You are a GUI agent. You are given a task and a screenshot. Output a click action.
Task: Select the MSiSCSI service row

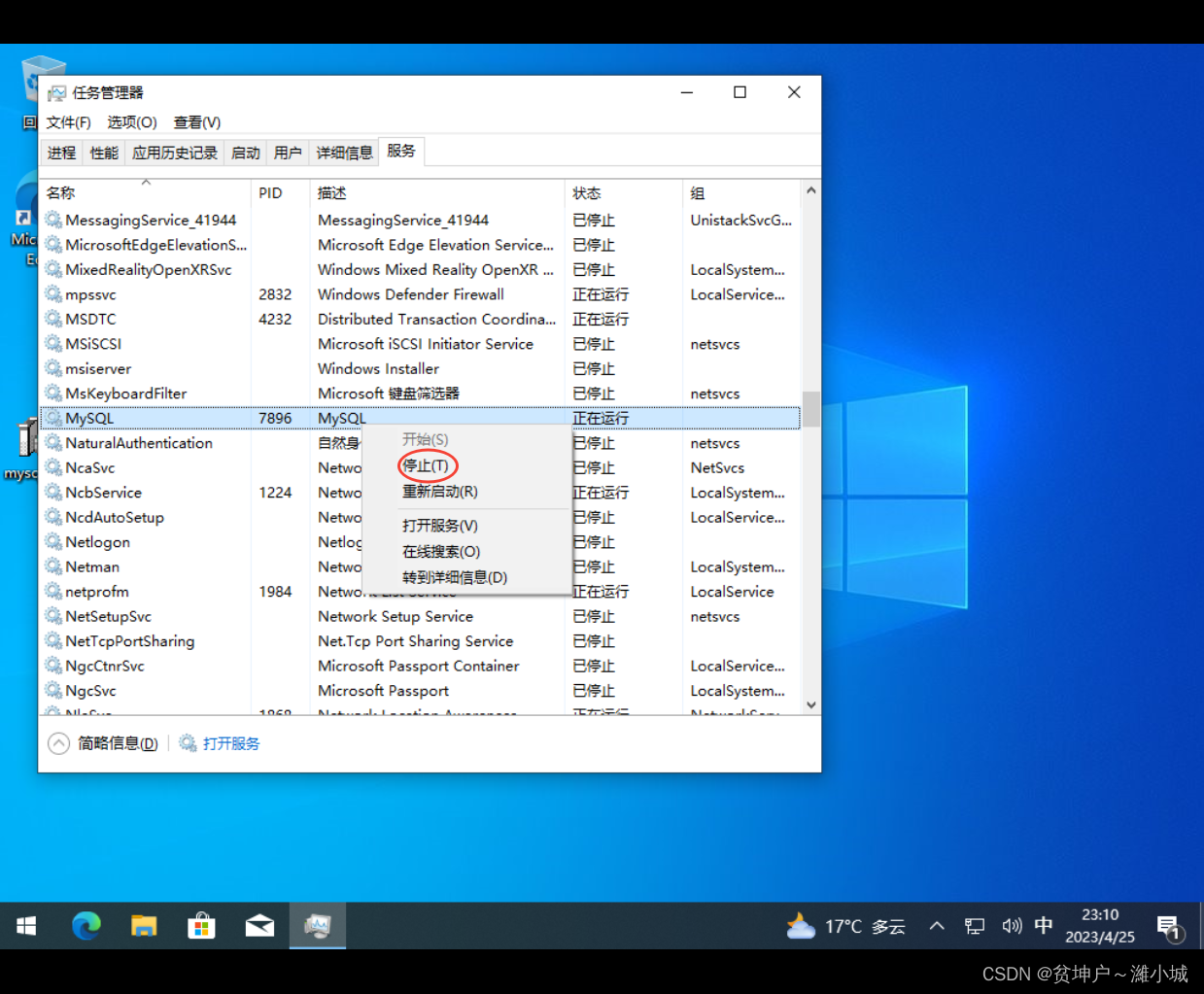(421, 344)
